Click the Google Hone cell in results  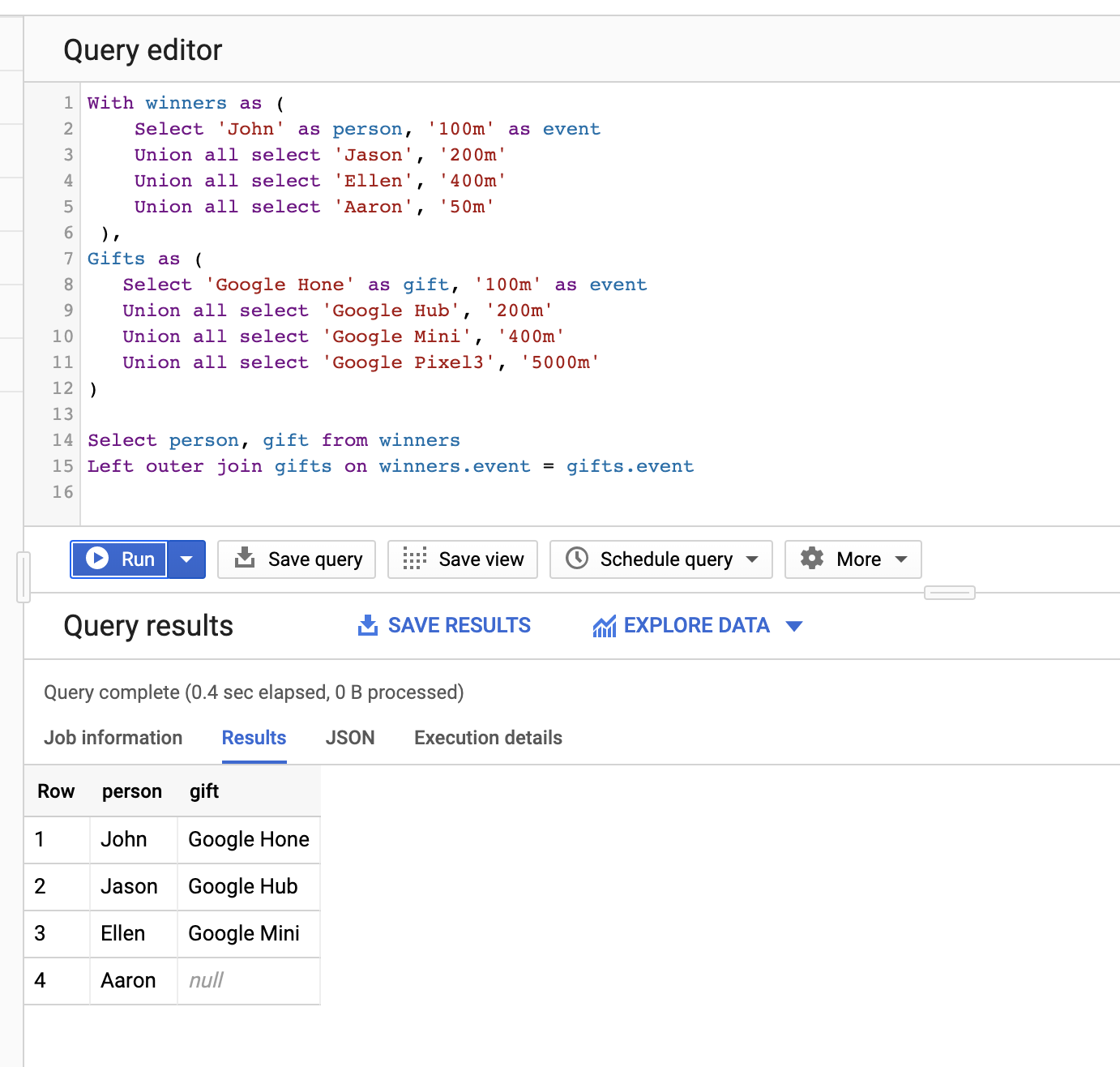(248, 839)
